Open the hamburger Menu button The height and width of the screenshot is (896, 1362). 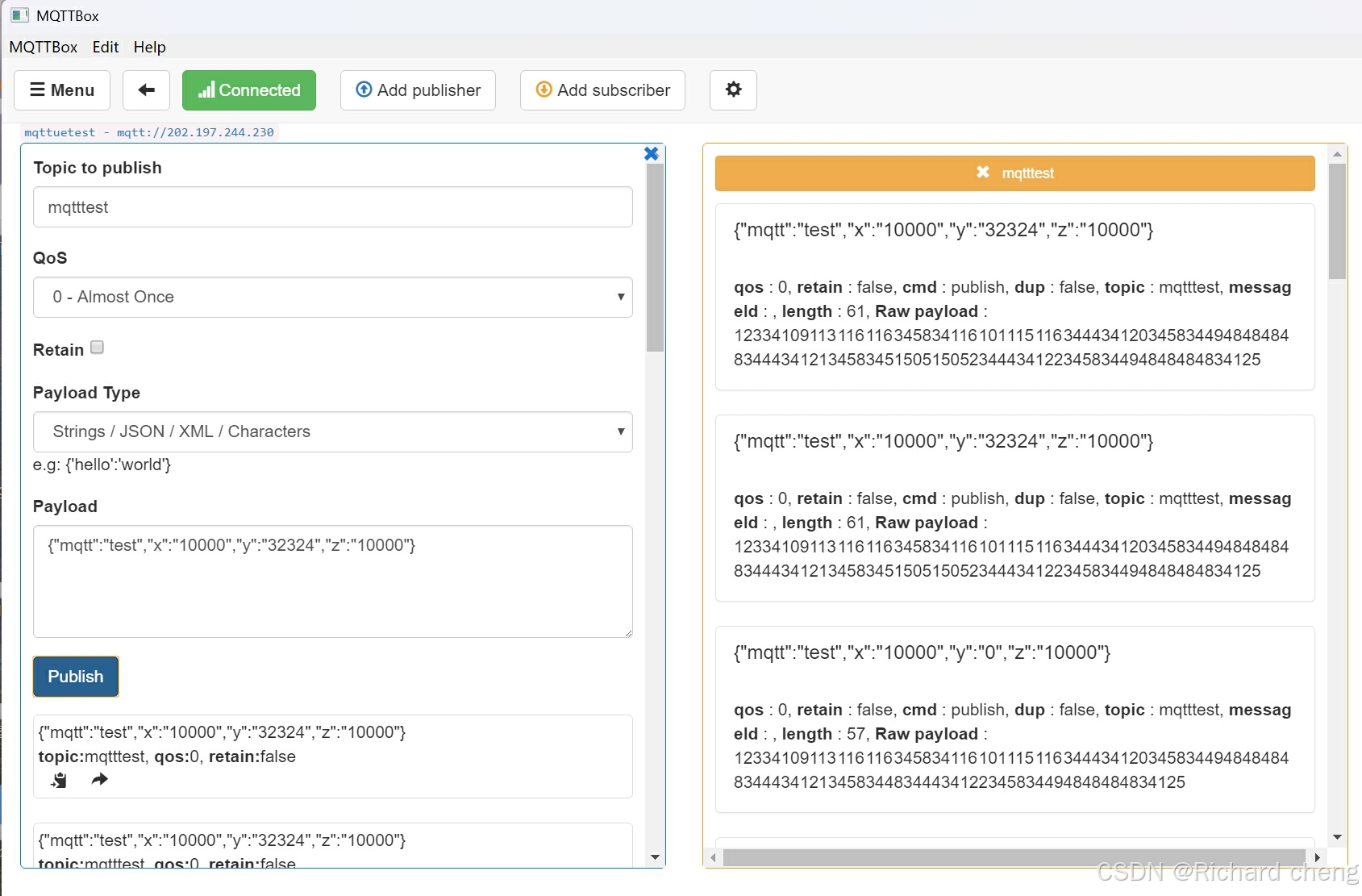[x=62, y=90]
